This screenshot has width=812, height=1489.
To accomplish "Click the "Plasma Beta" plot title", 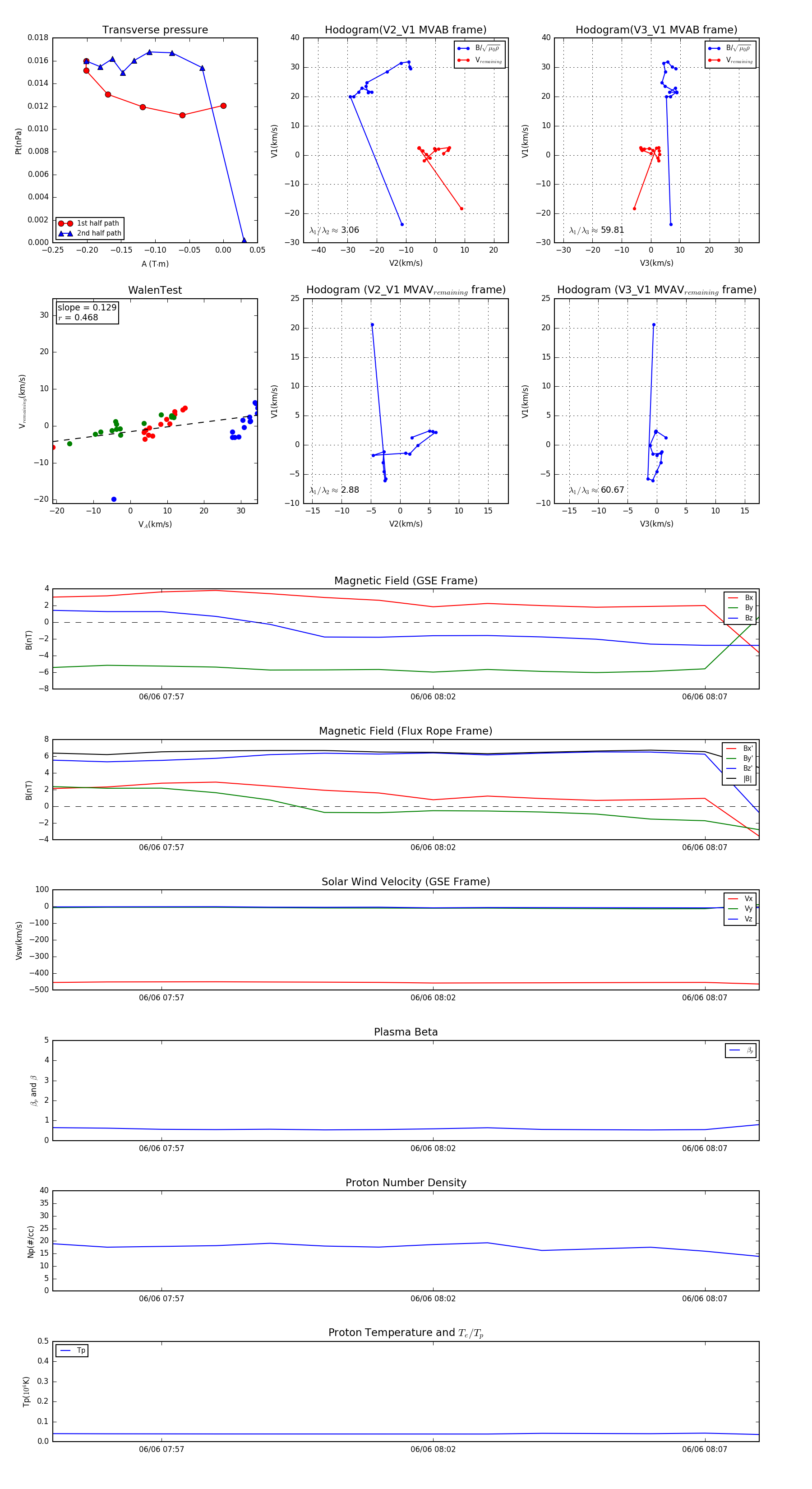I will coord(406,1032).
